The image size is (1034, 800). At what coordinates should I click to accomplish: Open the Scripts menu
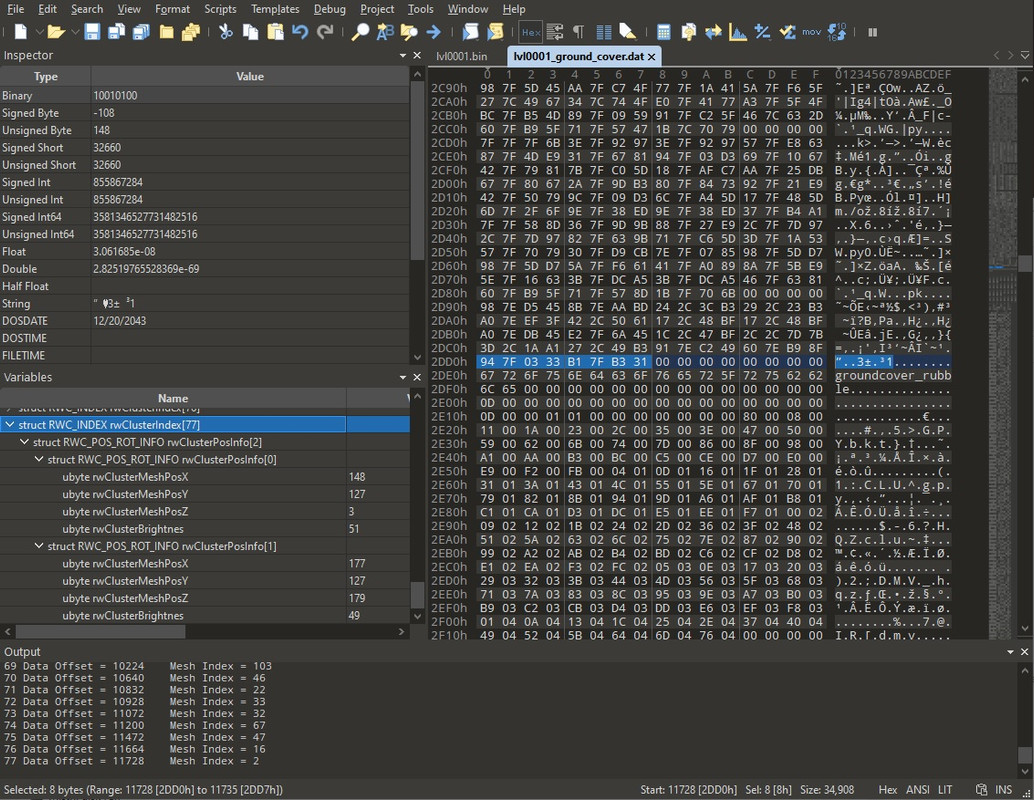pos(220,9)
